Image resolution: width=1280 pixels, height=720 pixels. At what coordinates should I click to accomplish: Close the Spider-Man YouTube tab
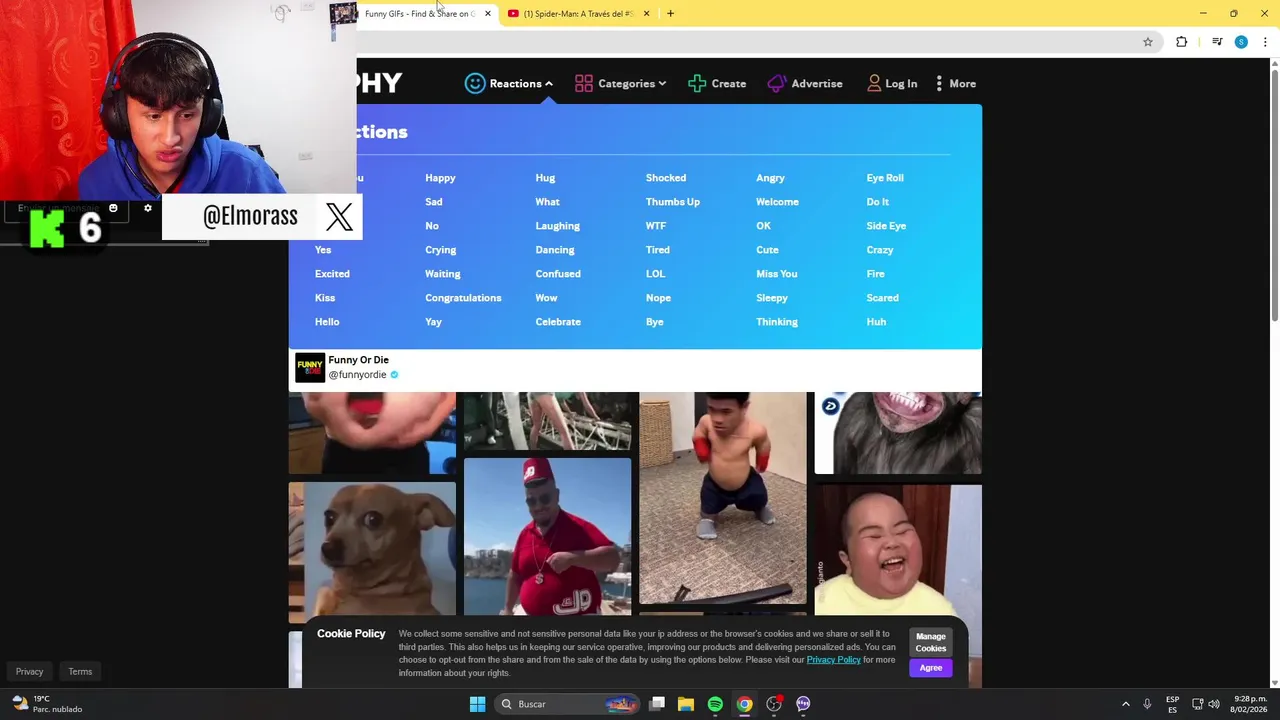click(x=646, y=13)
